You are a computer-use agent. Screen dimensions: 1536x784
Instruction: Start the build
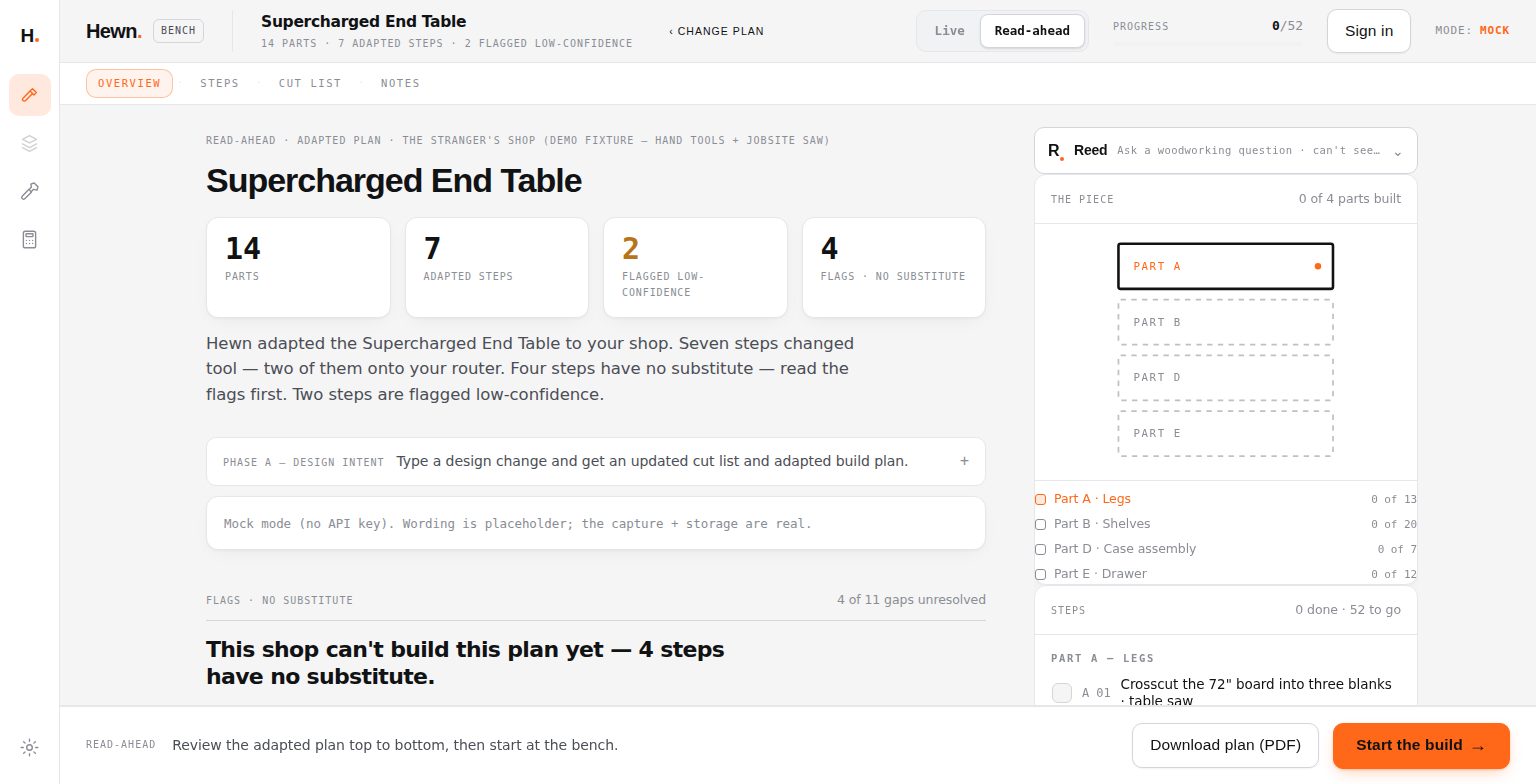click(1421, 745)
